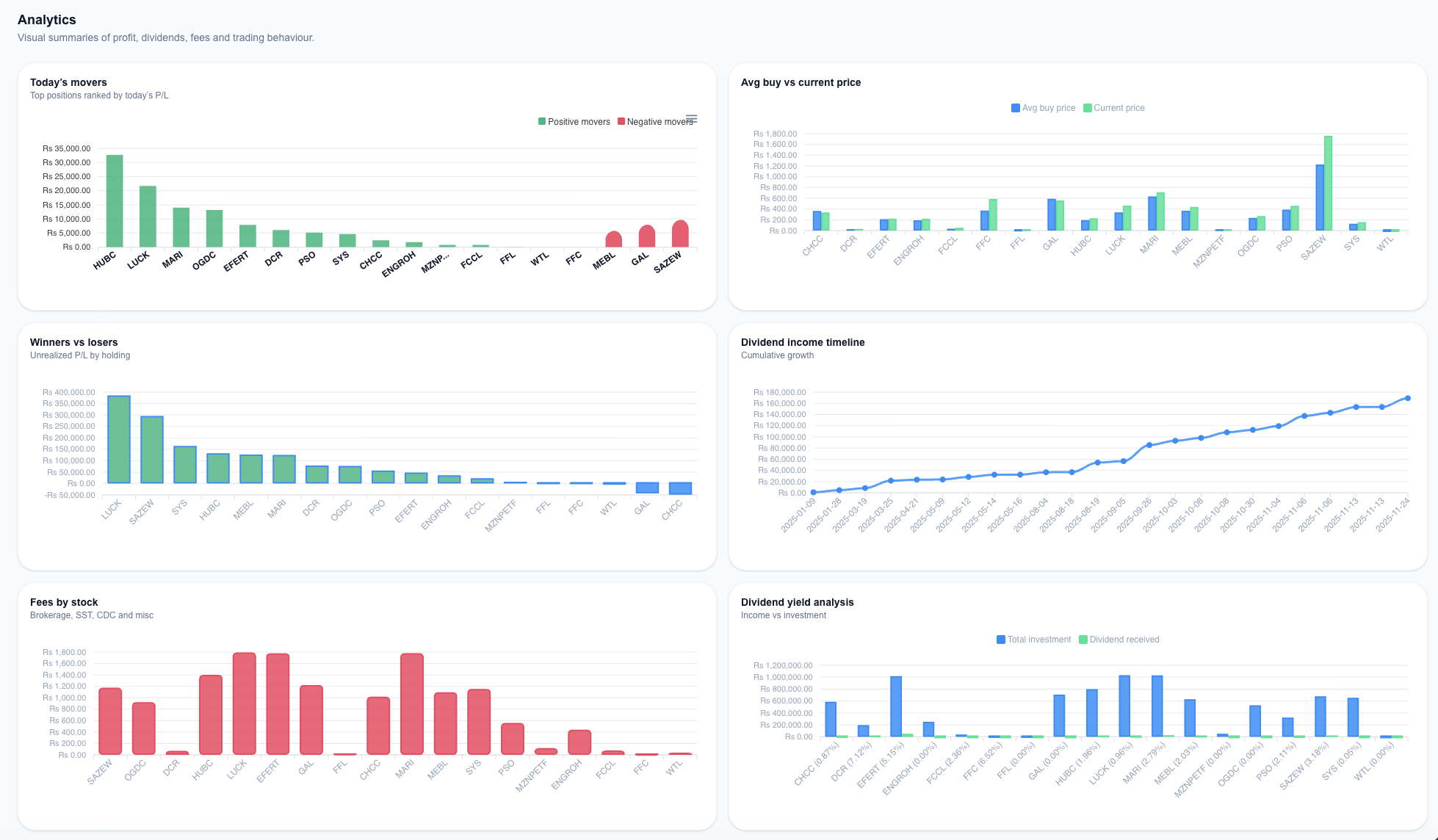Click the LUCK bar in Winners vs losers
The image size is (1438, 840).
click(x=119, y=441)
